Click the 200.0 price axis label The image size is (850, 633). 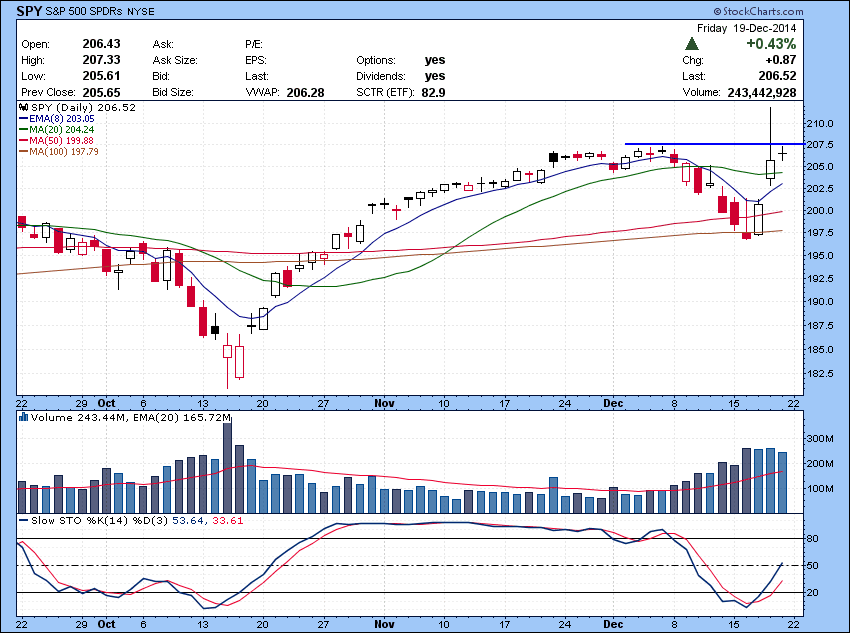820,210
